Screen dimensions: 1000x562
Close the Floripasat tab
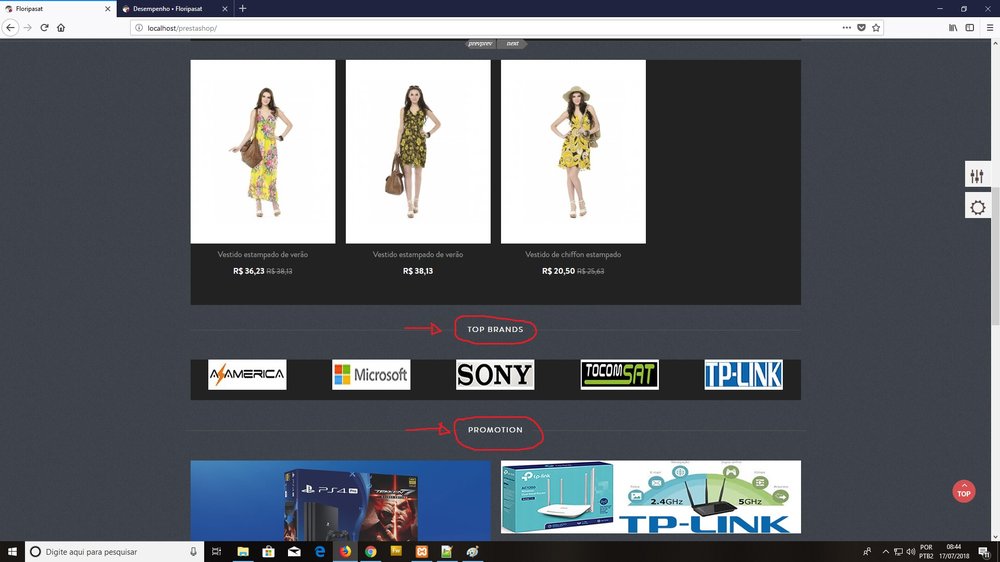(x=107, y=9)
